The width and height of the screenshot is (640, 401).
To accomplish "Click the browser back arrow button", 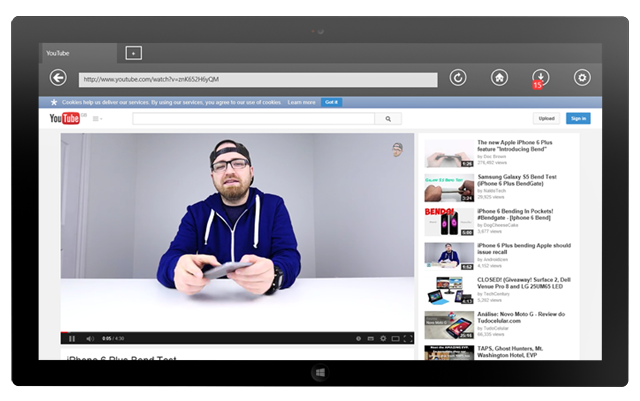I will tap(58, 78).
